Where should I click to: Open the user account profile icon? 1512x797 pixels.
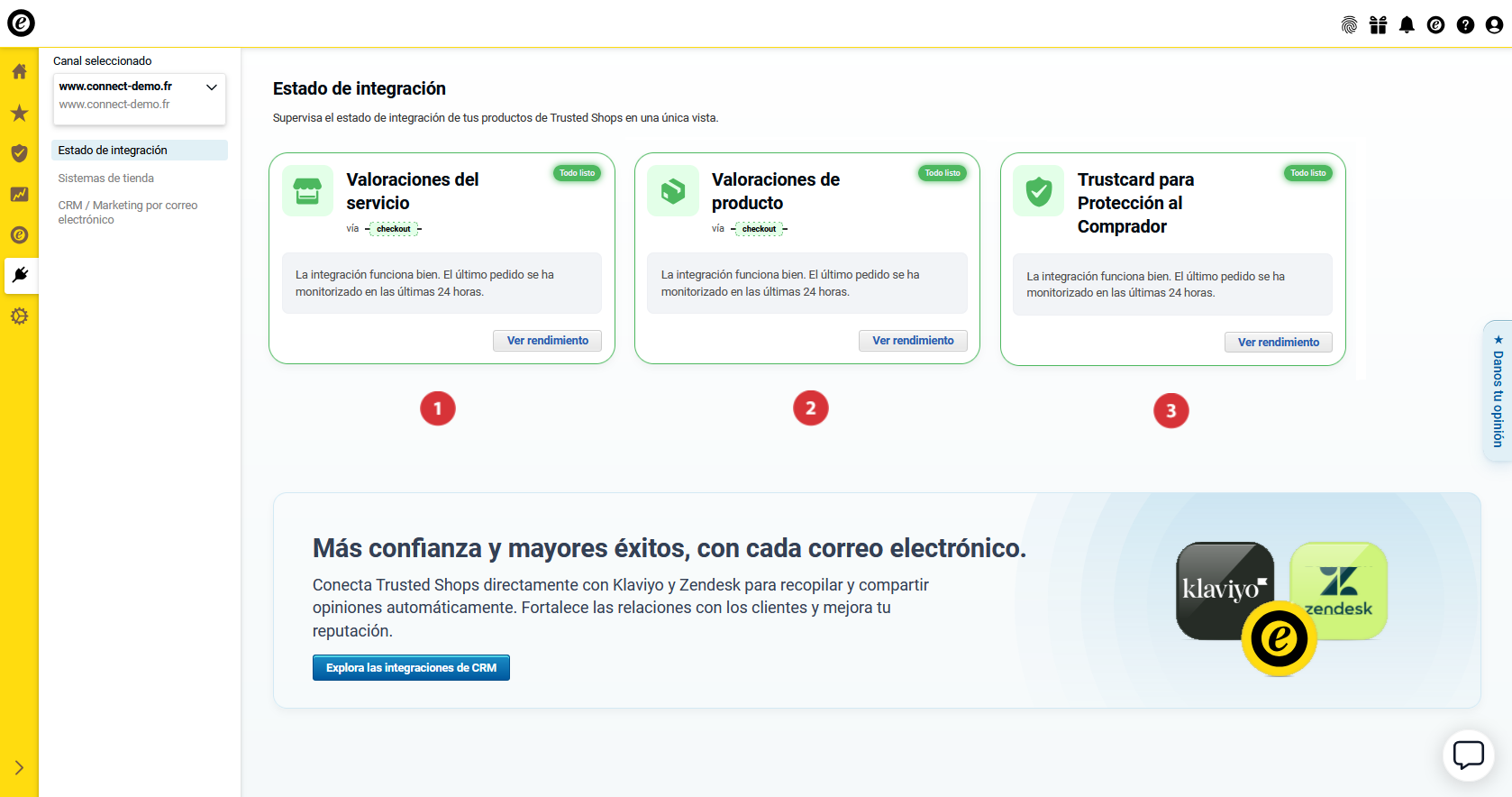(x=1494, y=25)
